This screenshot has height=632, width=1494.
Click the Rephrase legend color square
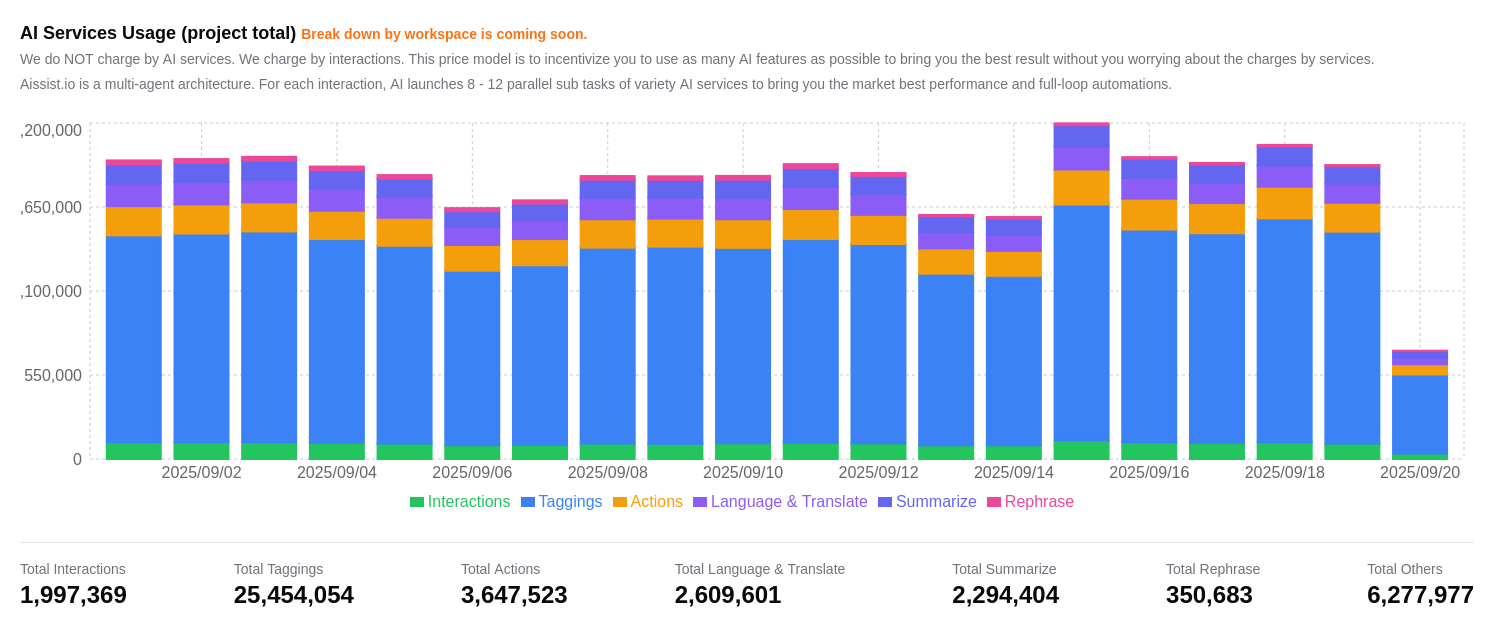pos(994,502)
